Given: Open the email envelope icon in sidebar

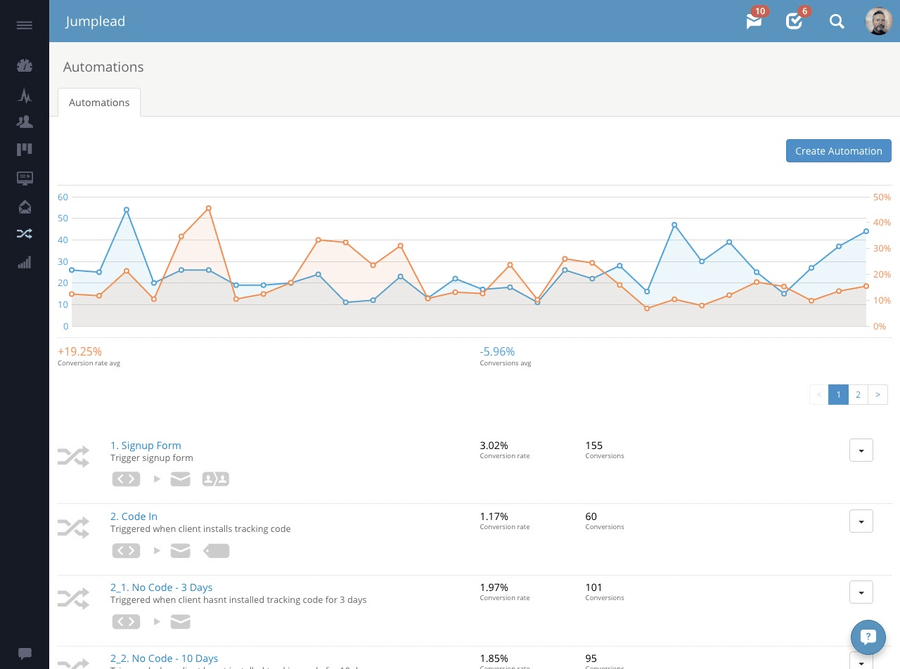Looking at the screenshot, I should point(24,207).
